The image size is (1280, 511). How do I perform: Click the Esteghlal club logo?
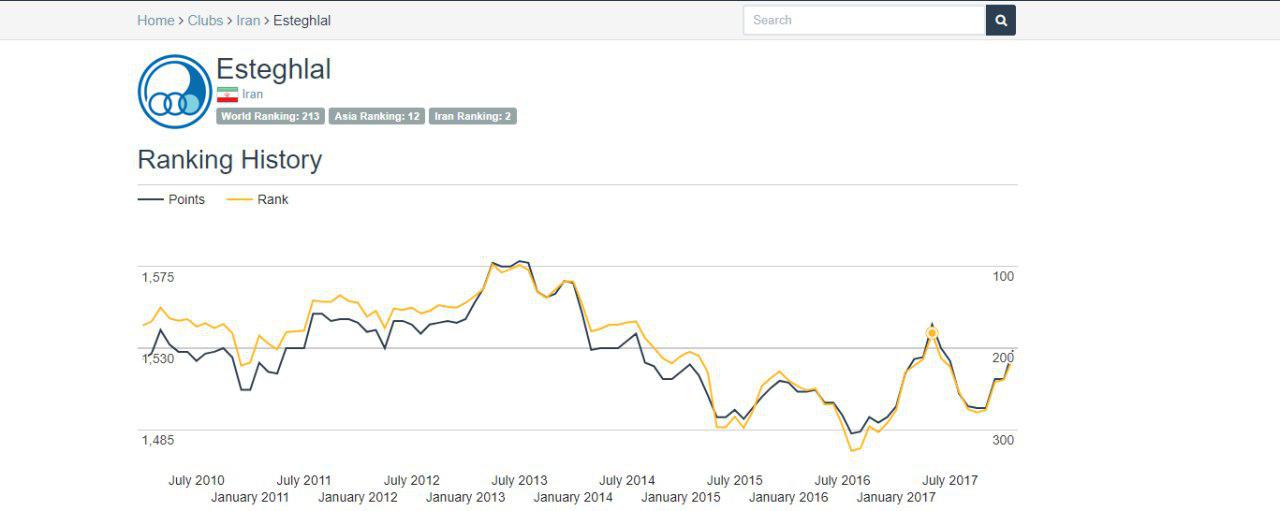175,92
